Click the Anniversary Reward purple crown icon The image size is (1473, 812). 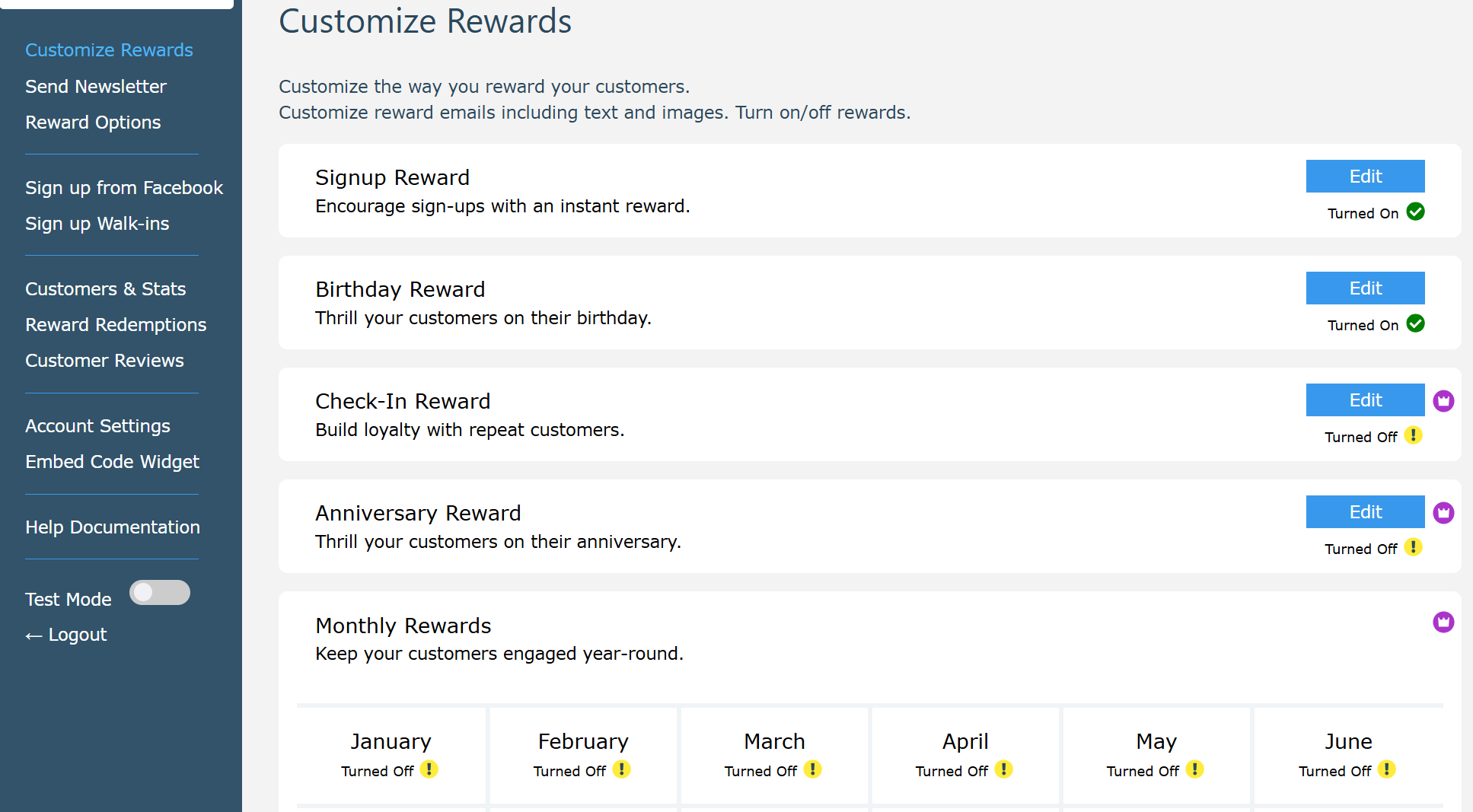(1443, 512)
